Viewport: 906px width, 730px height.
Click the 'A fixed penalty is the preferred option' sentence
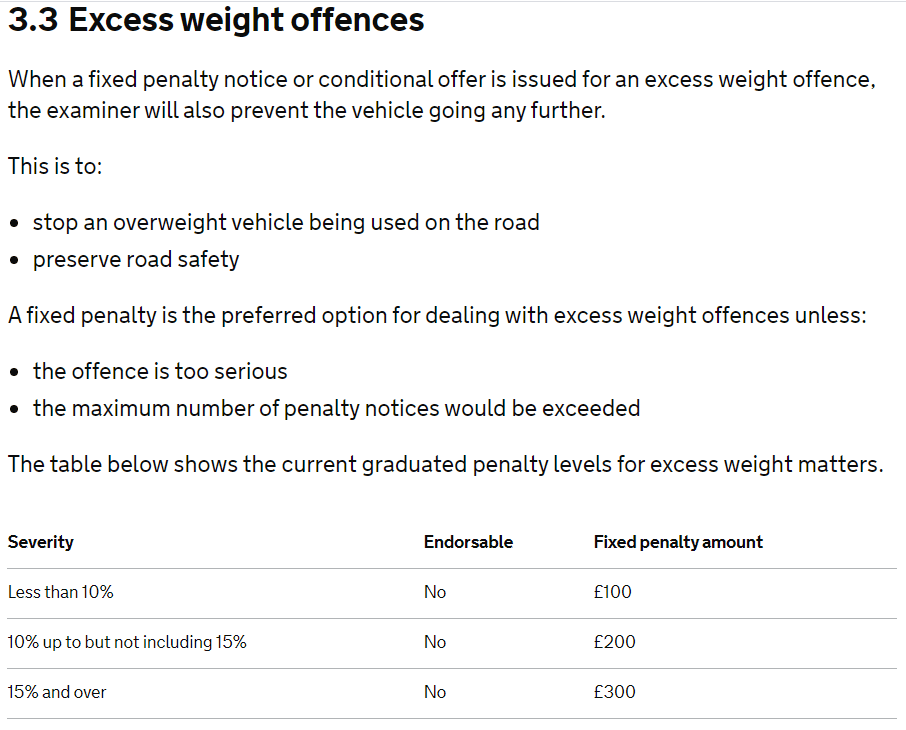pyautogui.click(x=437, y=316)
